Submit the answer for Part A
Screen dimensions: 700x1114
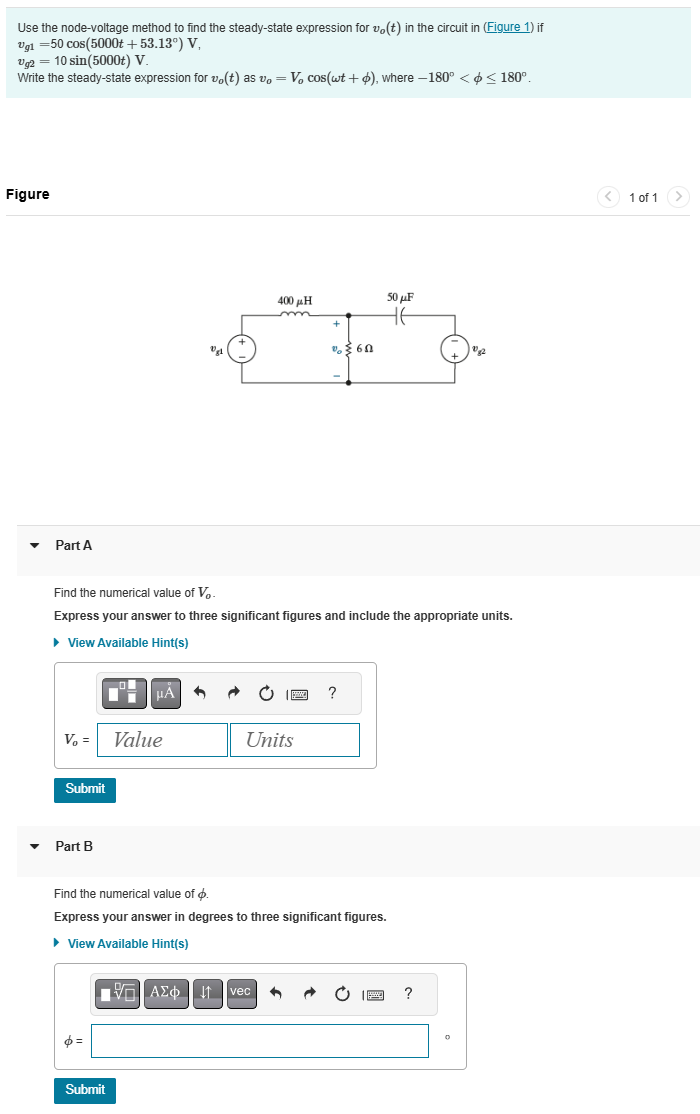click(84, 789)
